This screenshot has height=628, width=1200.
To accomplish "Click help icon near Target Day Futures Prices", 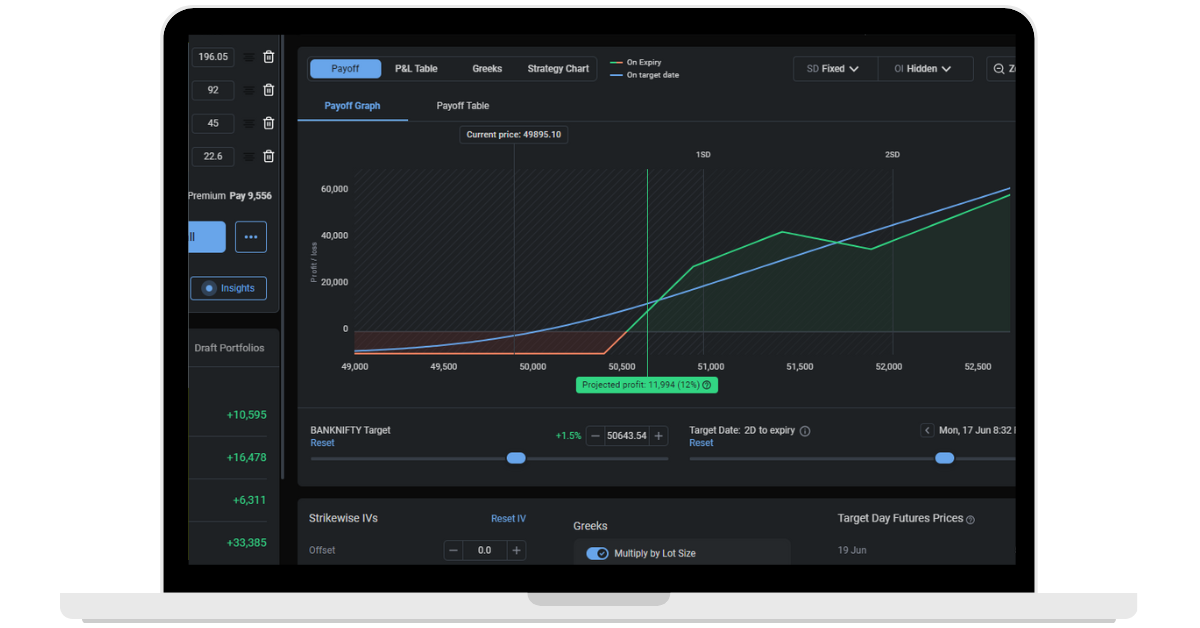I will point(970,520).
